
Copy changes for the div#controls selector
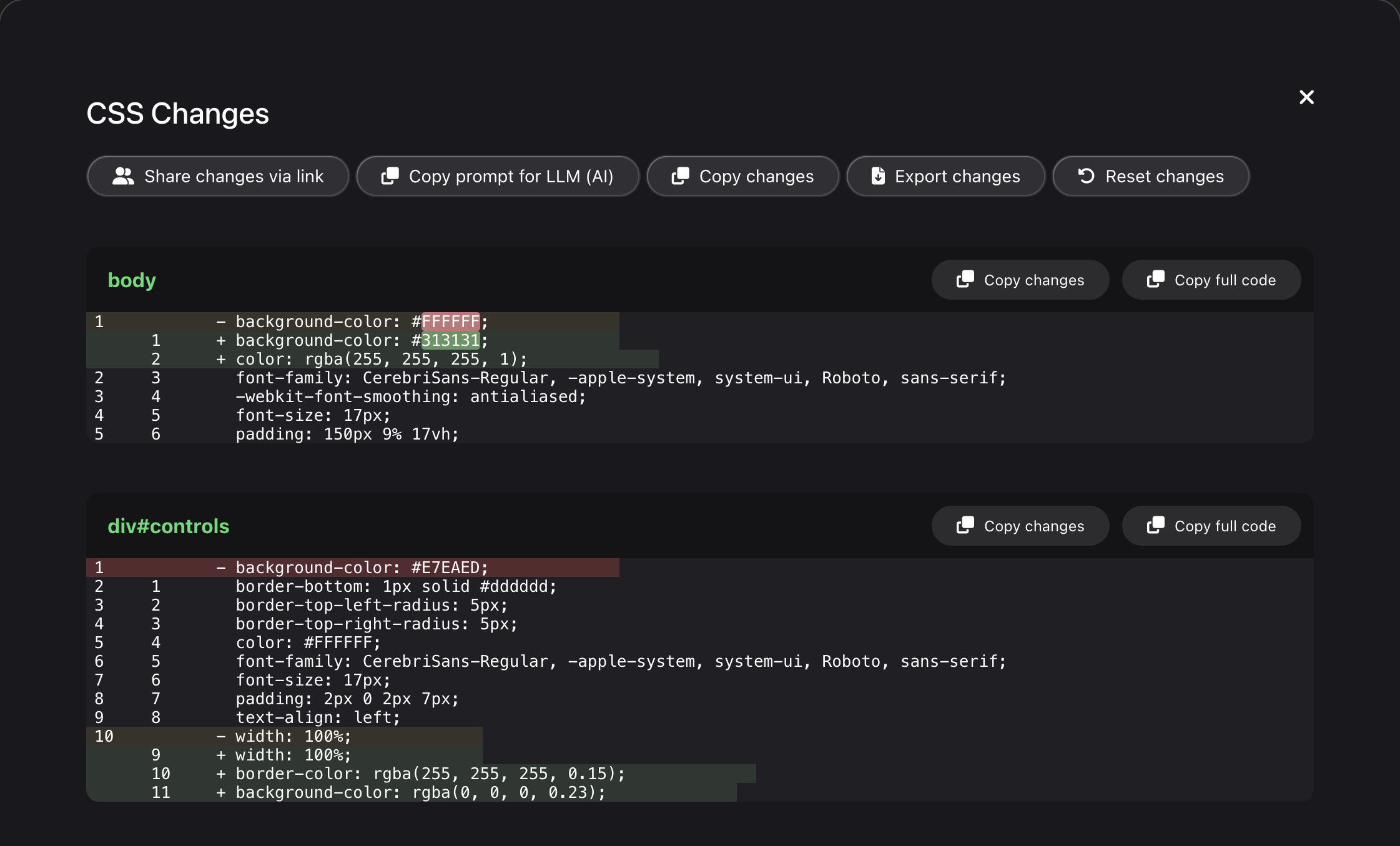1020,526
